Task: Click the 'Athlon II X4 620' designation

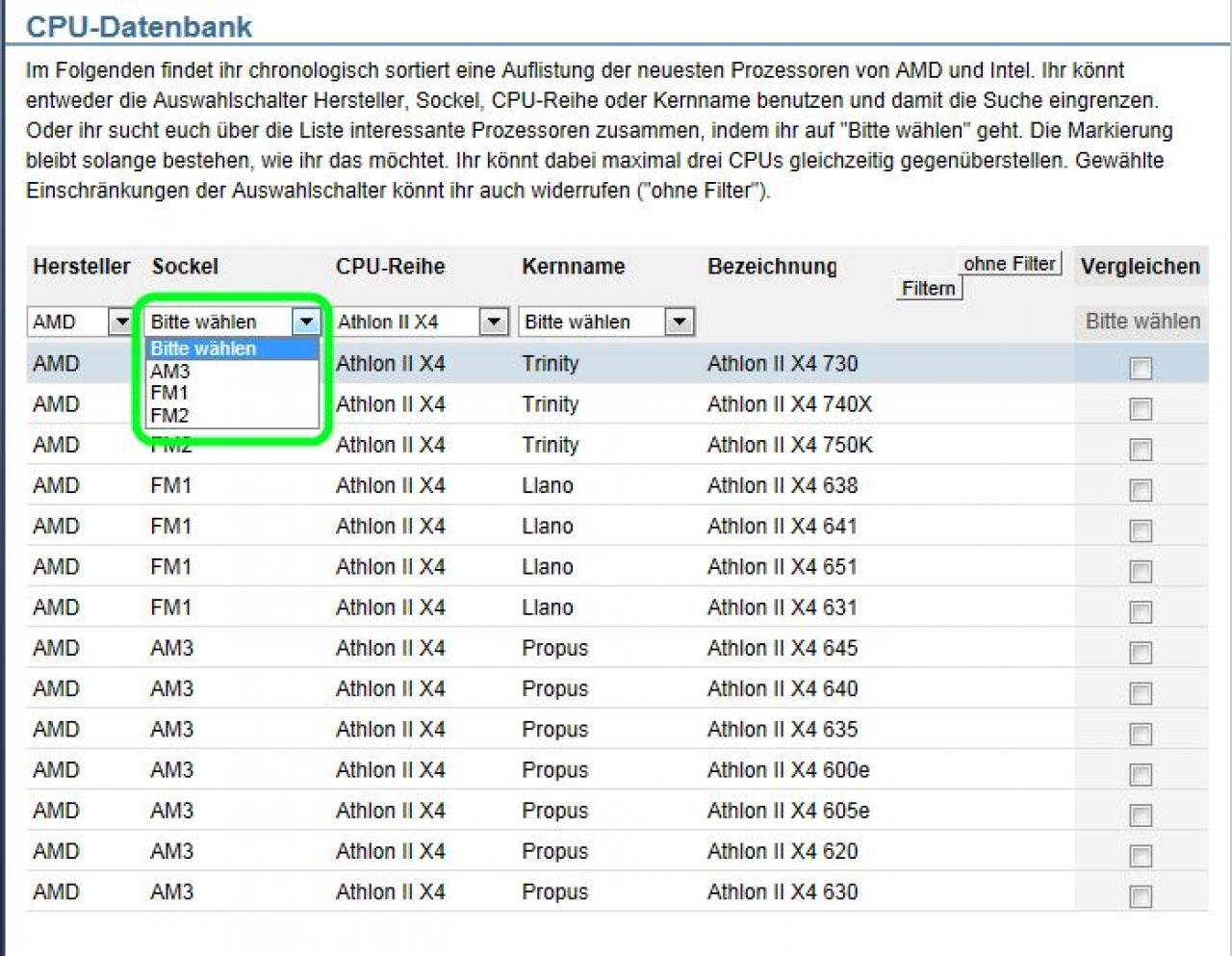Action: tap(783, 851)
